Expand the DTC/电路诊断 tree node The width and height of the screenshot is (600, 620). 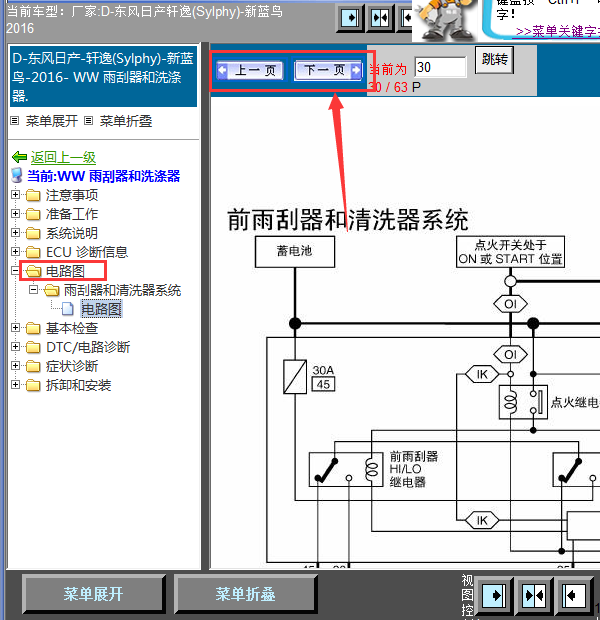[x=15, y=347]
